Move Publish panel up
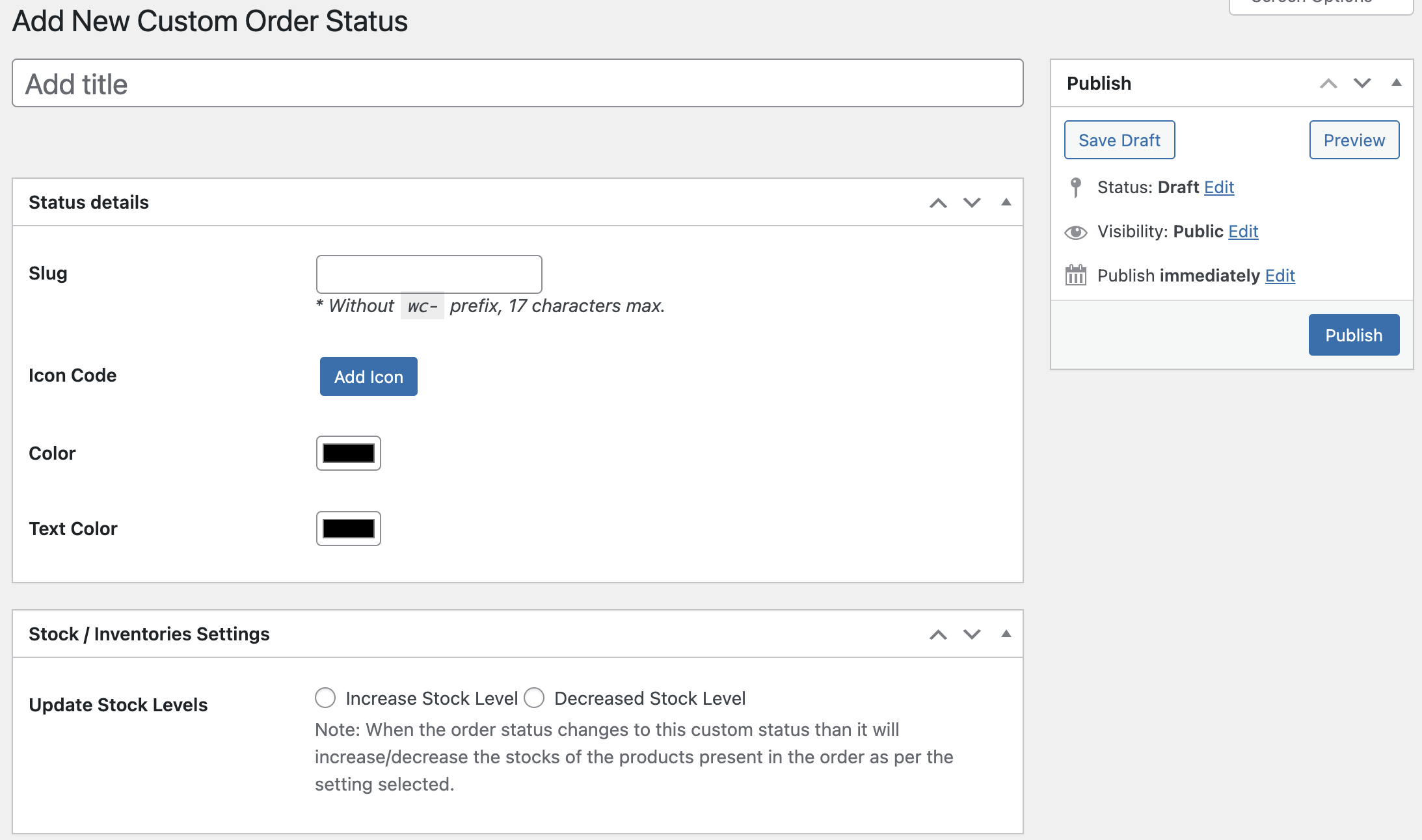Viewport: 1422px width, 840px height. [1328, 83]
